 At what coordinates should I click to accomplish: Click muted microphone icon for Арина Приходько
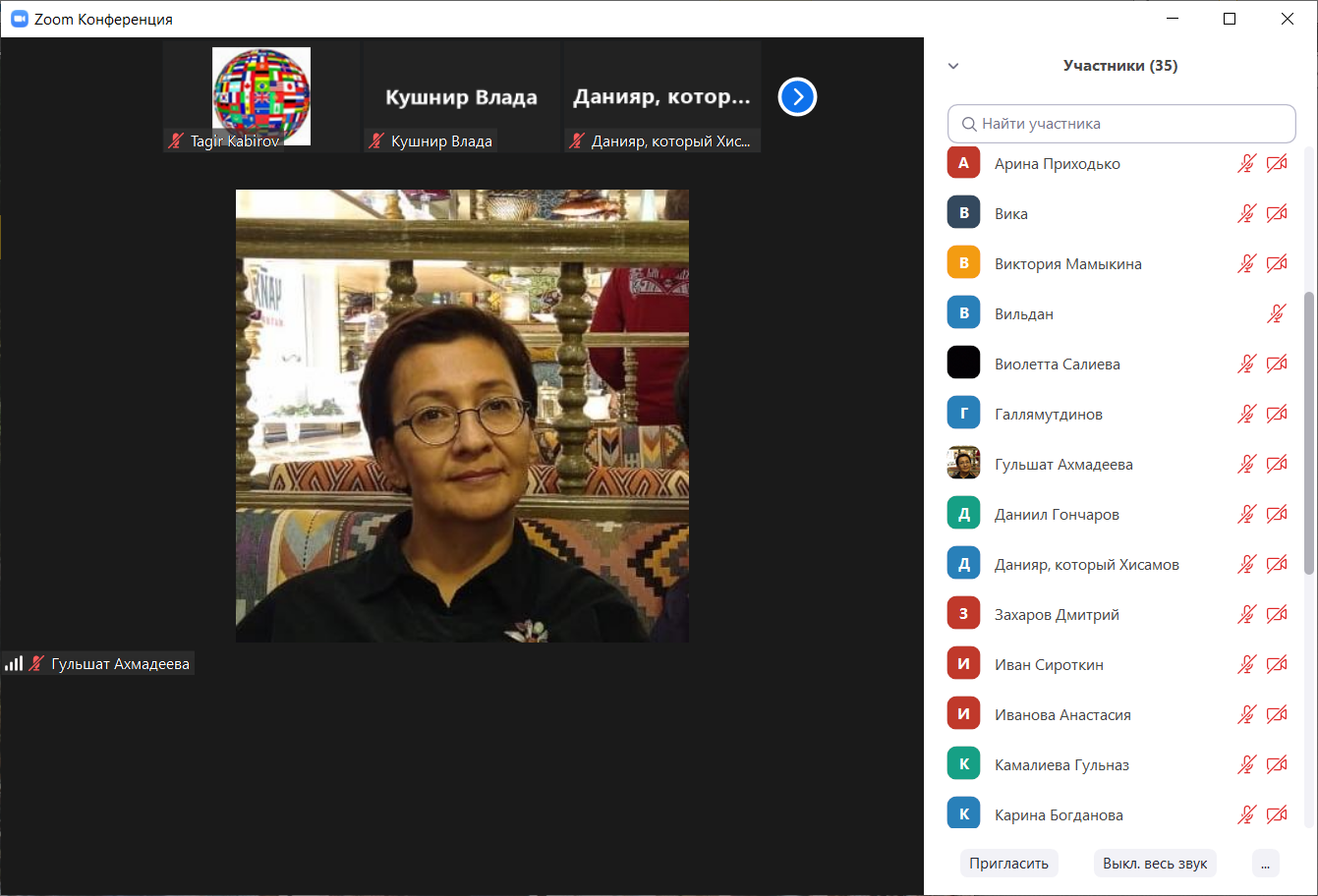(x=1246, y=164)
